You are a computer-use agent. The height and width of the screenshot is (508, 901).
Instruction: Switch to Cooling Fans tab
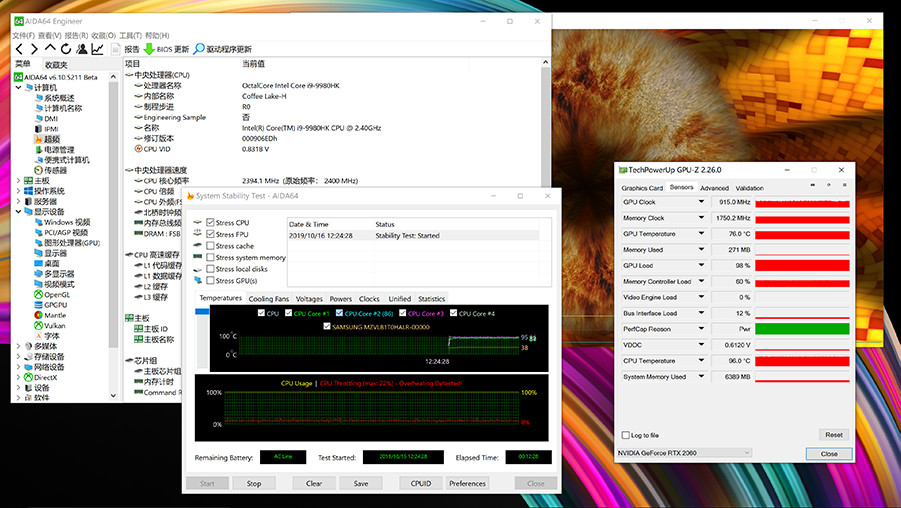tap(268, 299)
